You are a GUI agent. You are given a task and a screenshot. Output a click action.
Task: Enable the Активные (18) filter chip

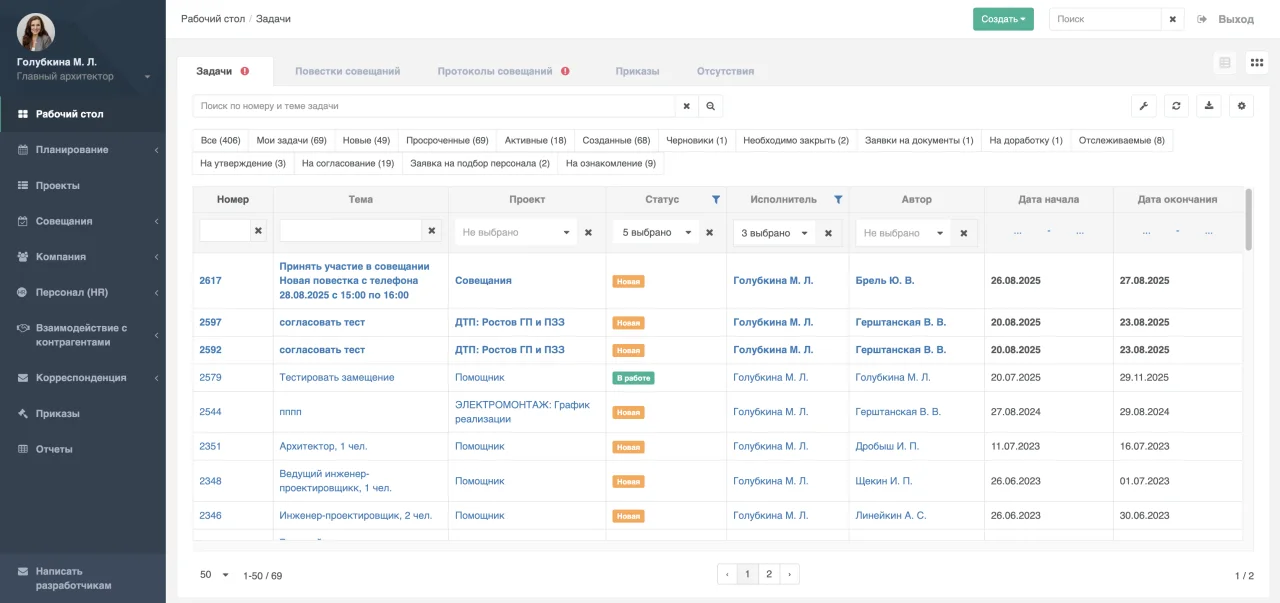click(x=536, y=140)
